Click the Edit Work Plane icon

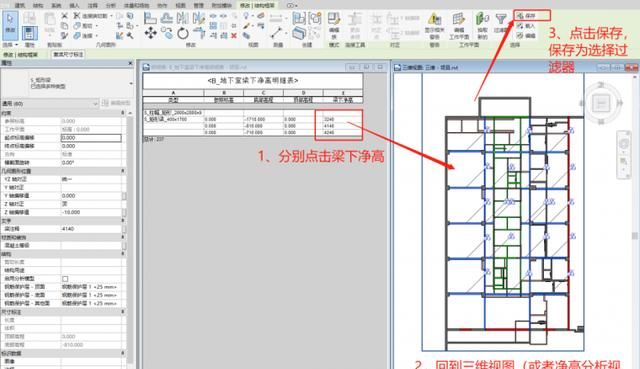click(x=459, y=19)
